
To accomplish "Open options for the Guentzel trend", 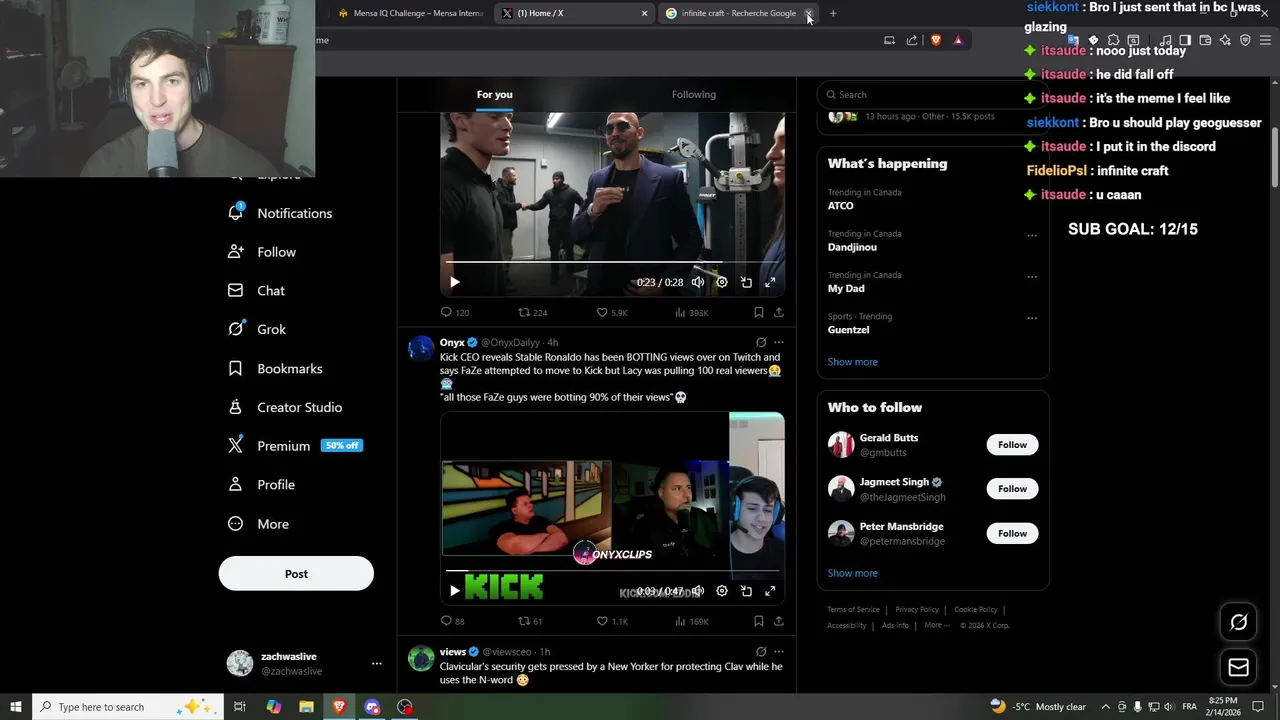I will pyautogui.click(x=1032, y=318).
